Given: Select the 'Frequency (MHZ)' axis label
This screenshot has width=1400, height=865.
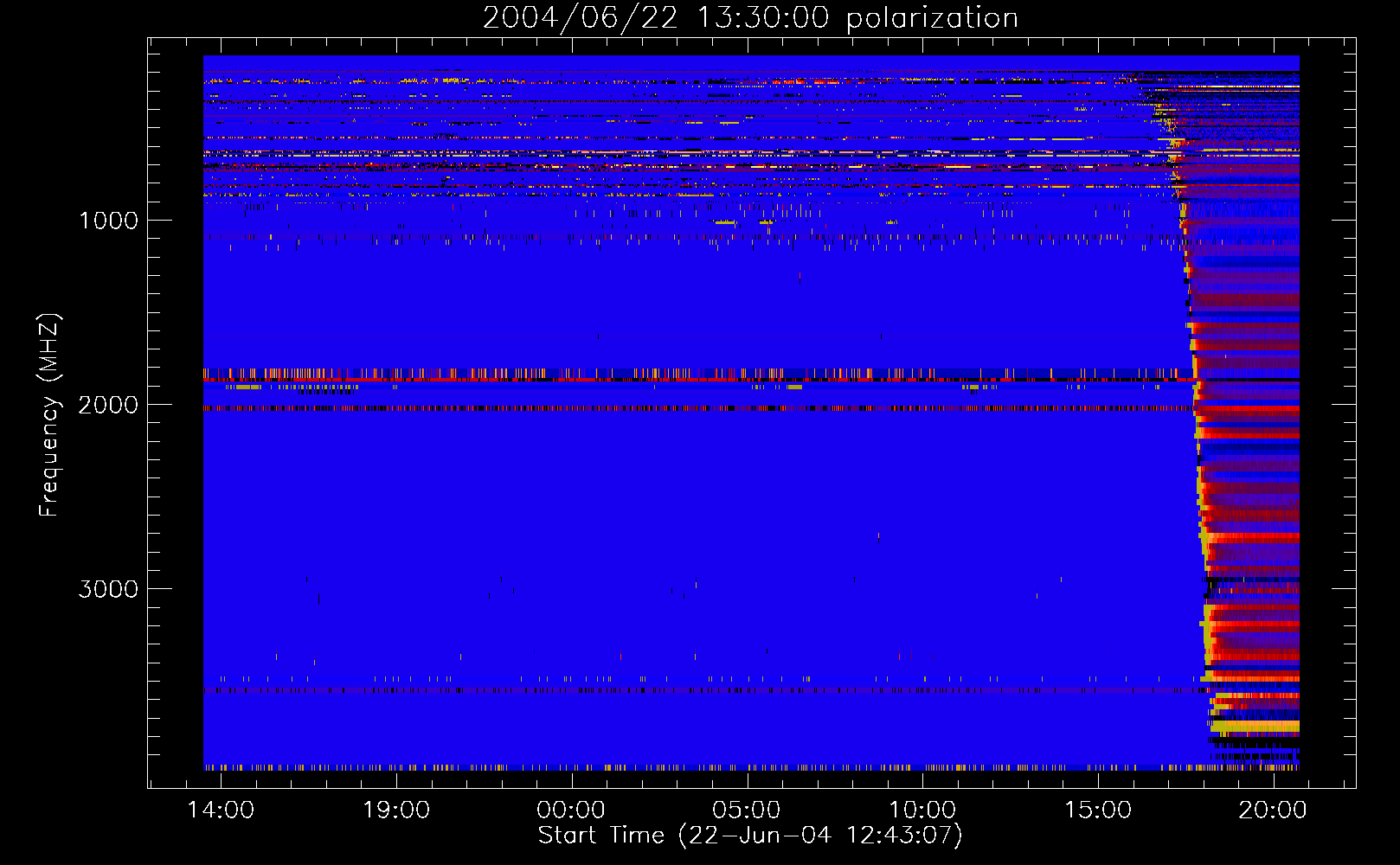Looking at the screenshot, I should coord(49,415).
